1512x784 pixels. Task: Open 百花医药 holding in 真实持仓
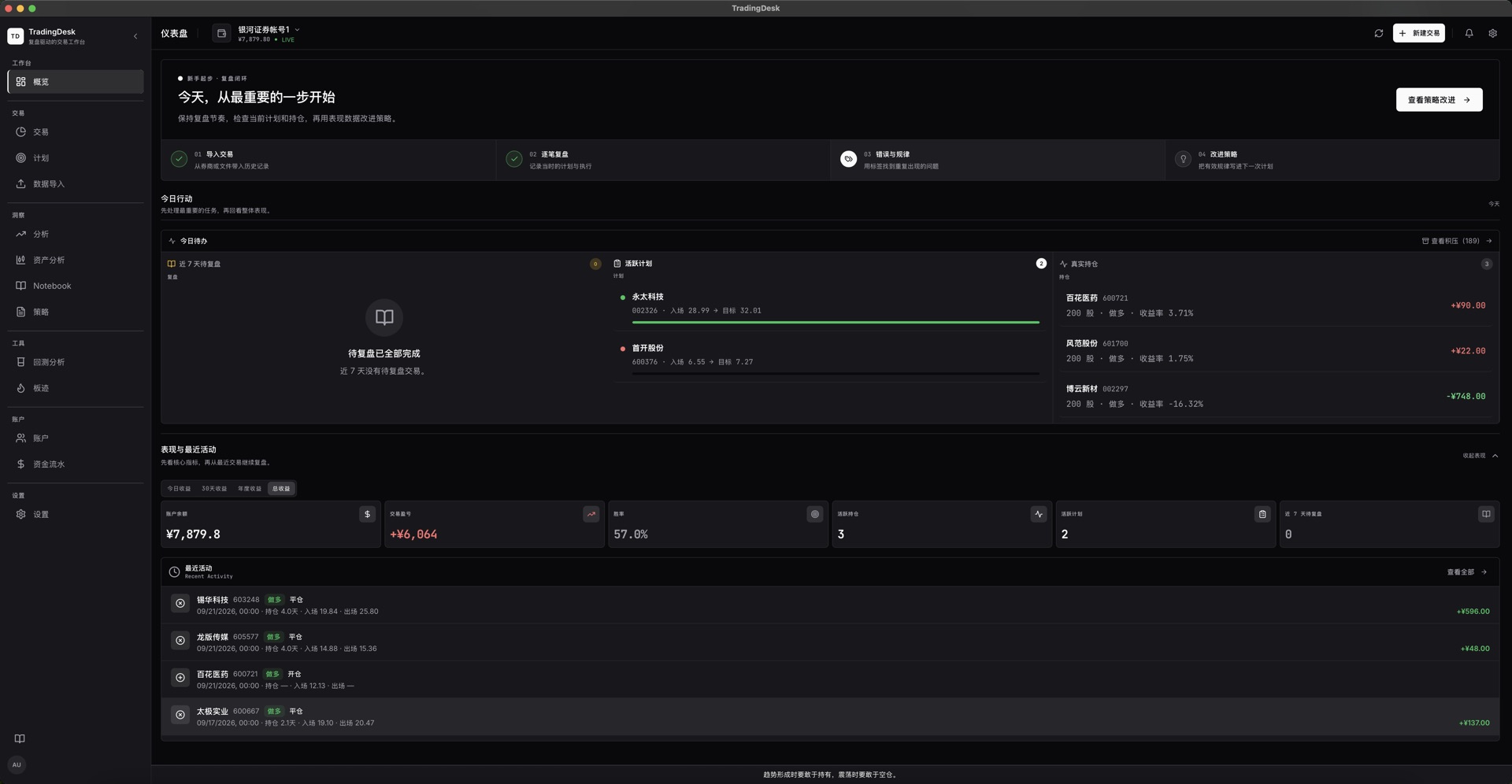pyautogui.click(x=1276, y=305)
